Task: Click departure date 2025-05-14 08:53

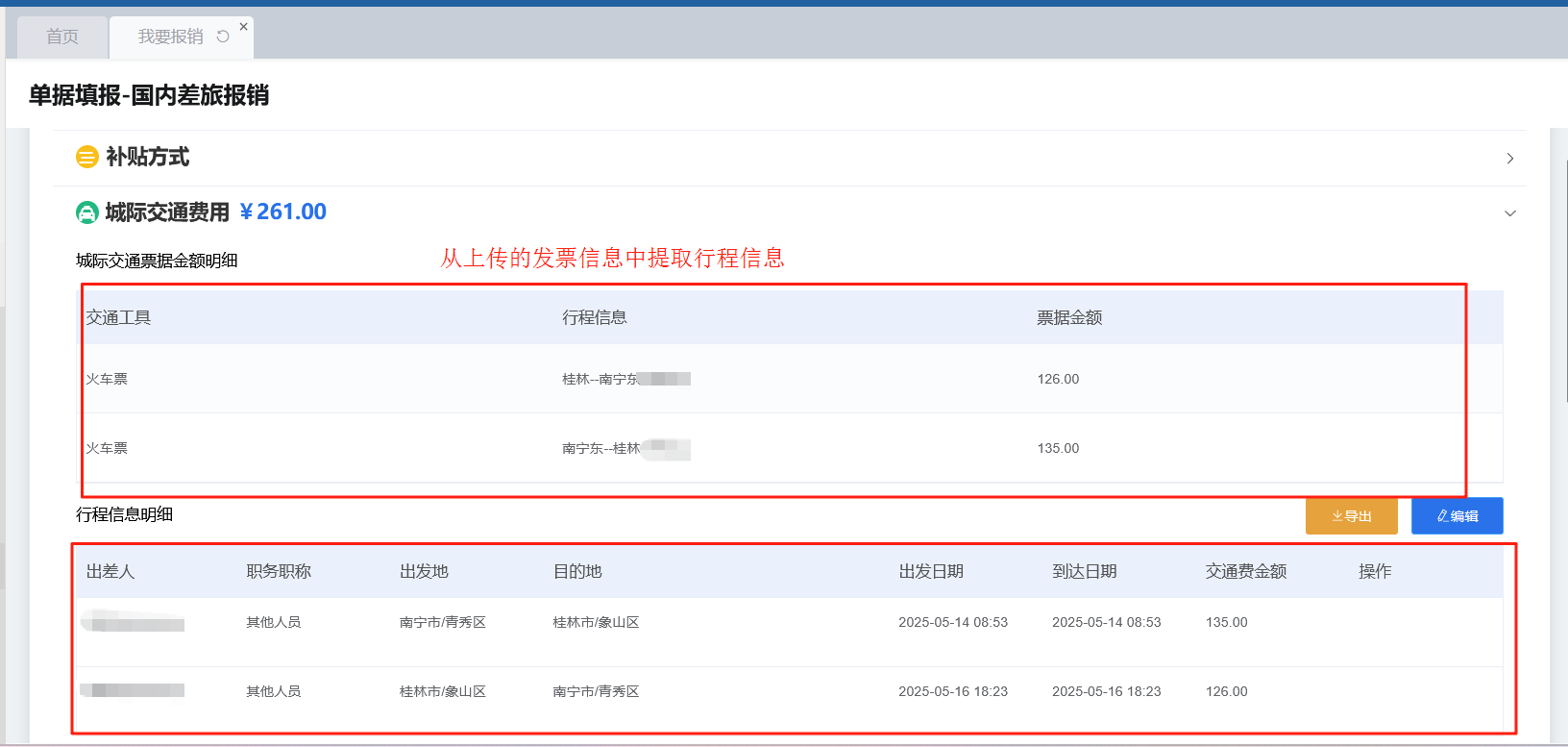Action: (953, 622)
